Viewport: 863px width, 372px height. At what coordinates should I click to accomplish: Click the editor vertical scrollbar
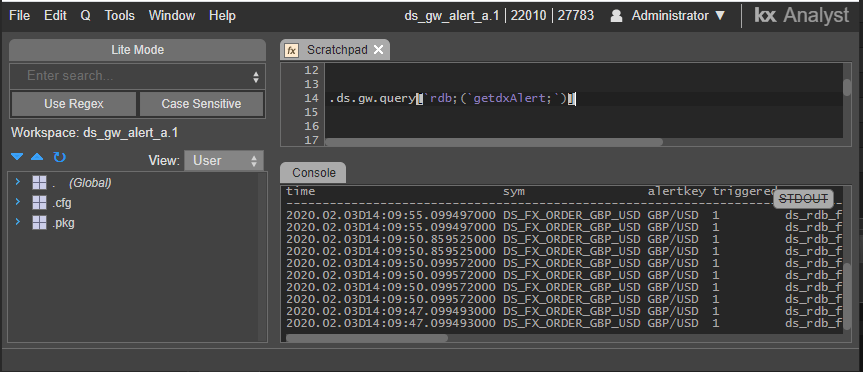pos(847,87)
